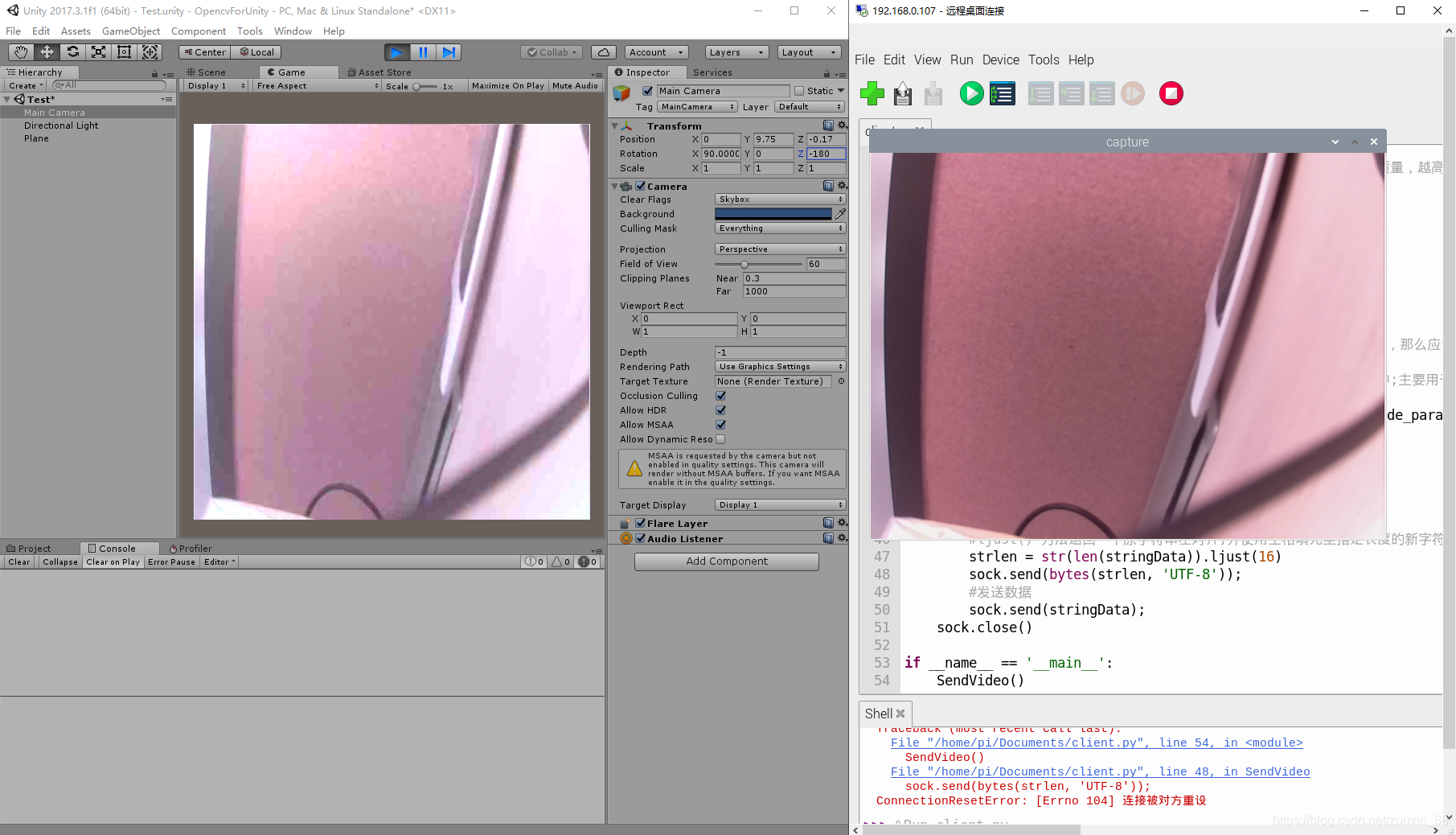Select the Move tool in Unity toolbar
Screen dimensions: 1456x835
coord(47,51)
